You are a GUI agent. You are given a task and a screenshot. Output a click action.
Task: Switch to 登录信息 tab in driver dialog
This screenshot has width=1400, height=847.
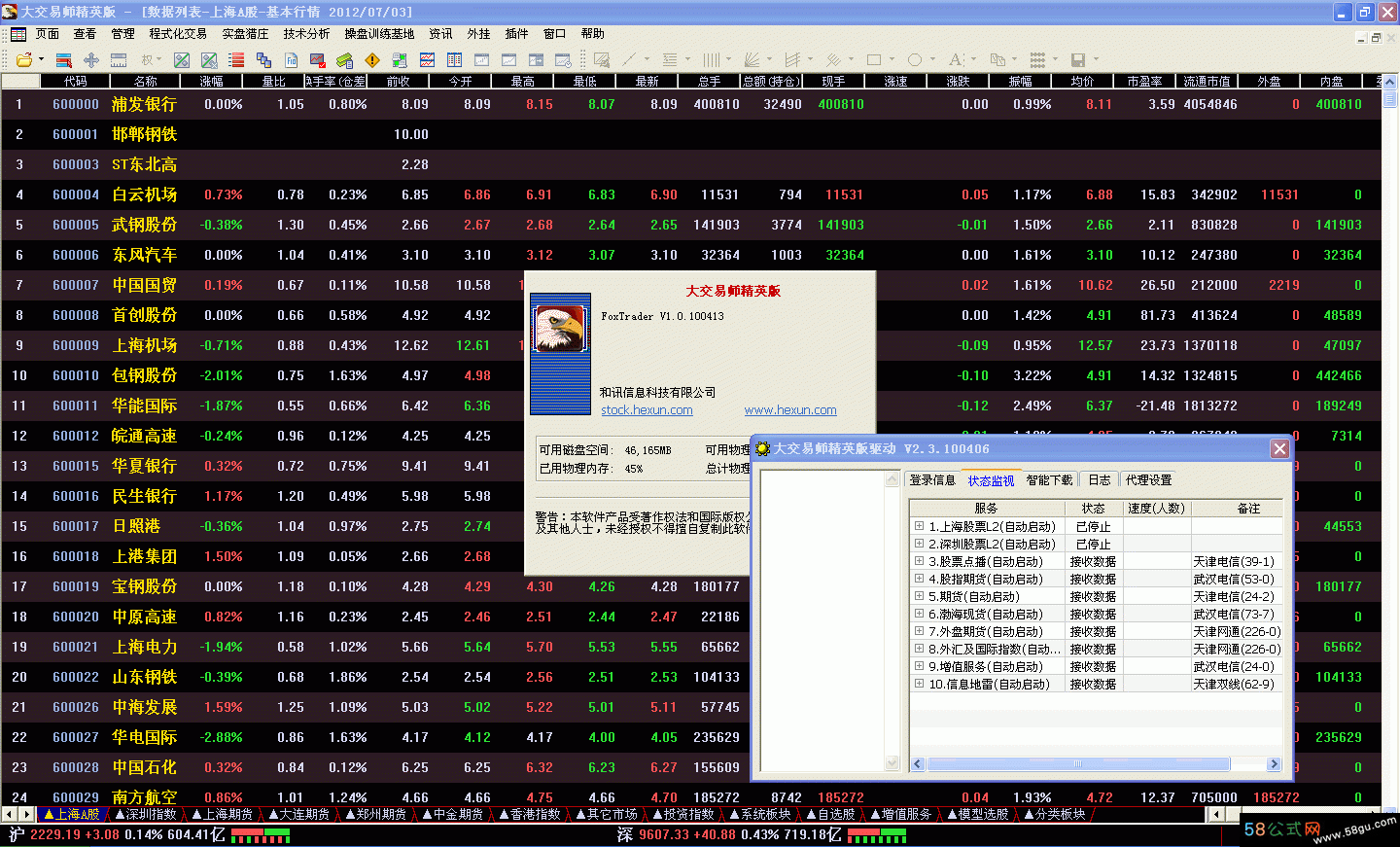click(932, 479)
